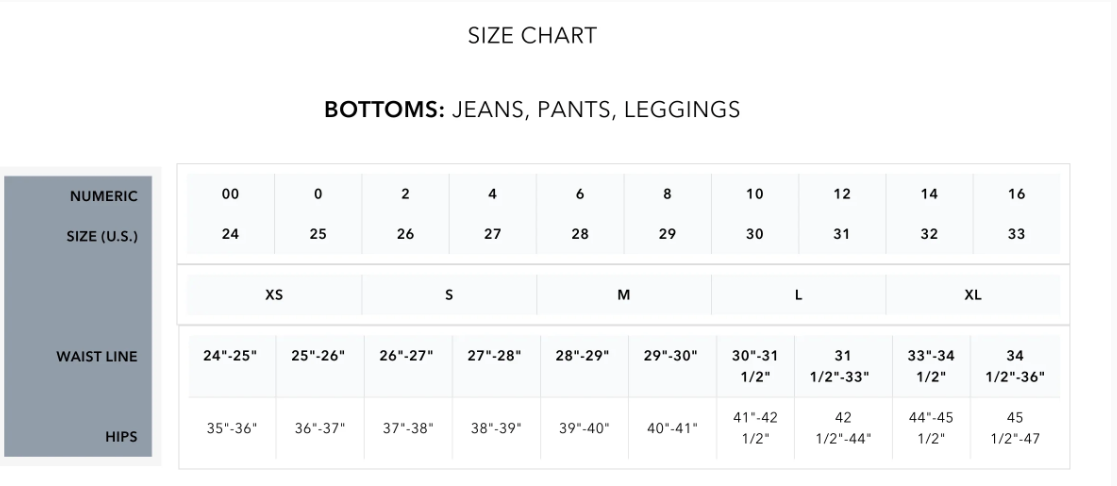Viewport: 1117px width, 486px height.
Task: Click the SIZE CHART heading
Action: tap(532, 36)
